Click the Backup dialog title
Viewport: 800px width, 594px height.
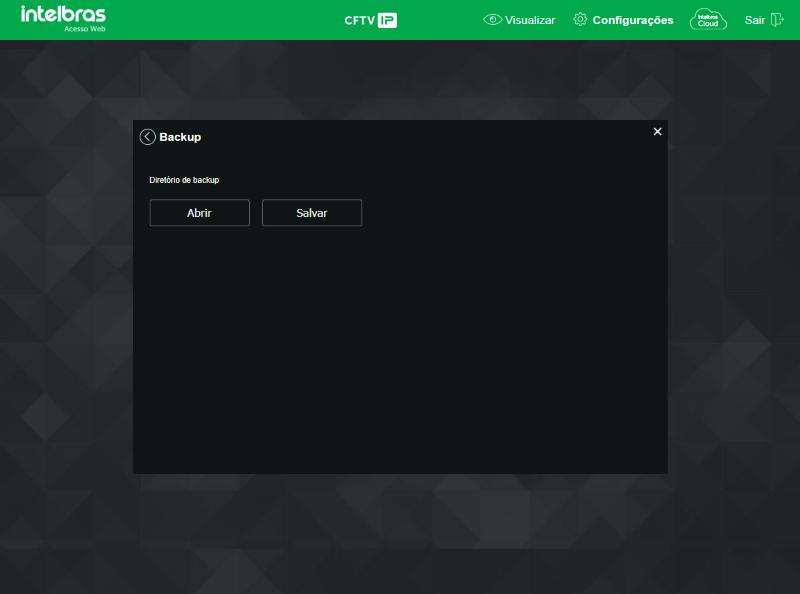click(180, 137)
